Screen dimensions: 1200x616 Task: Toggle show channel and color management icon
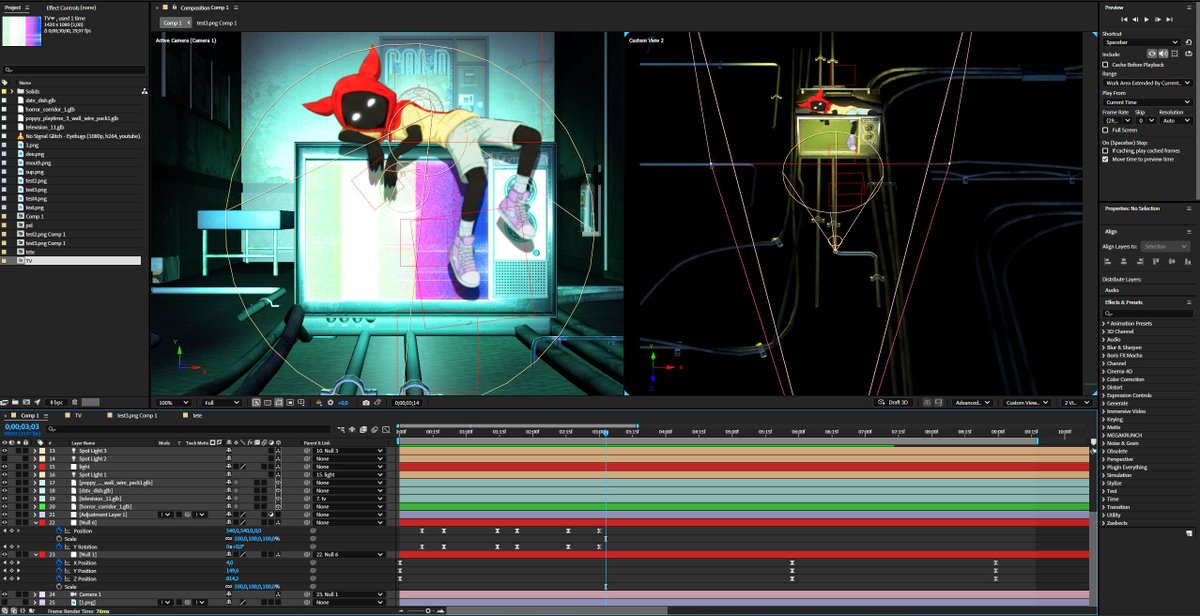pos(319,402)
